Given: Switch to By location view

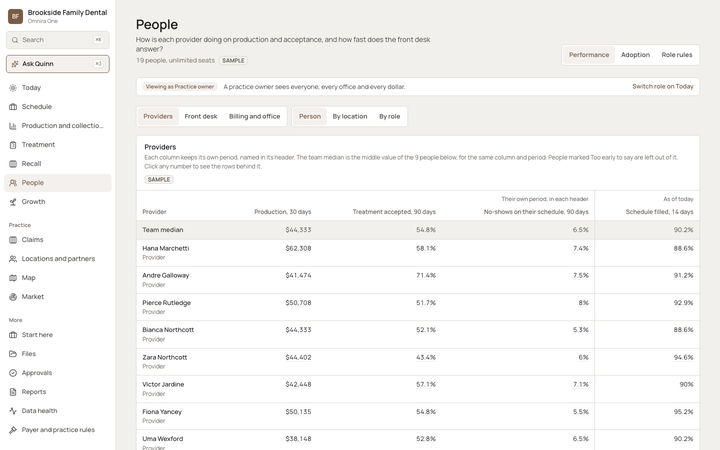Looking at the screenshot, I should point(350,116).
